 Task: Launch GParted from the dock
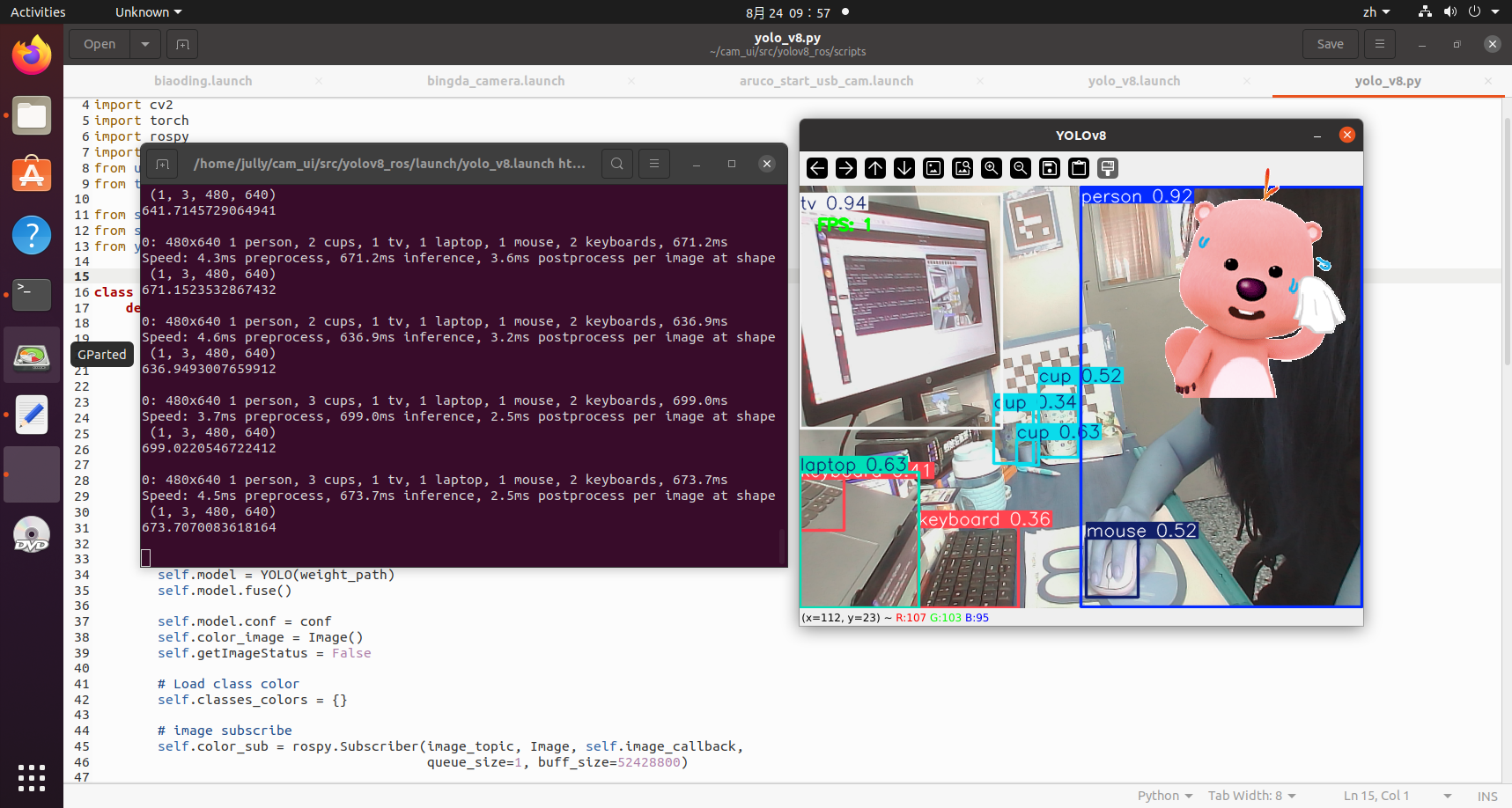pyautogui.click(x=32, y=355)
